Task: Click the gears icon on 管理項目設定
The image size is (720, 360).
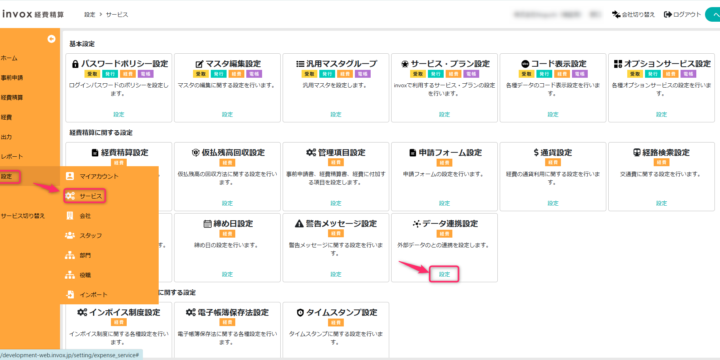Action: (x=311, y=153)
